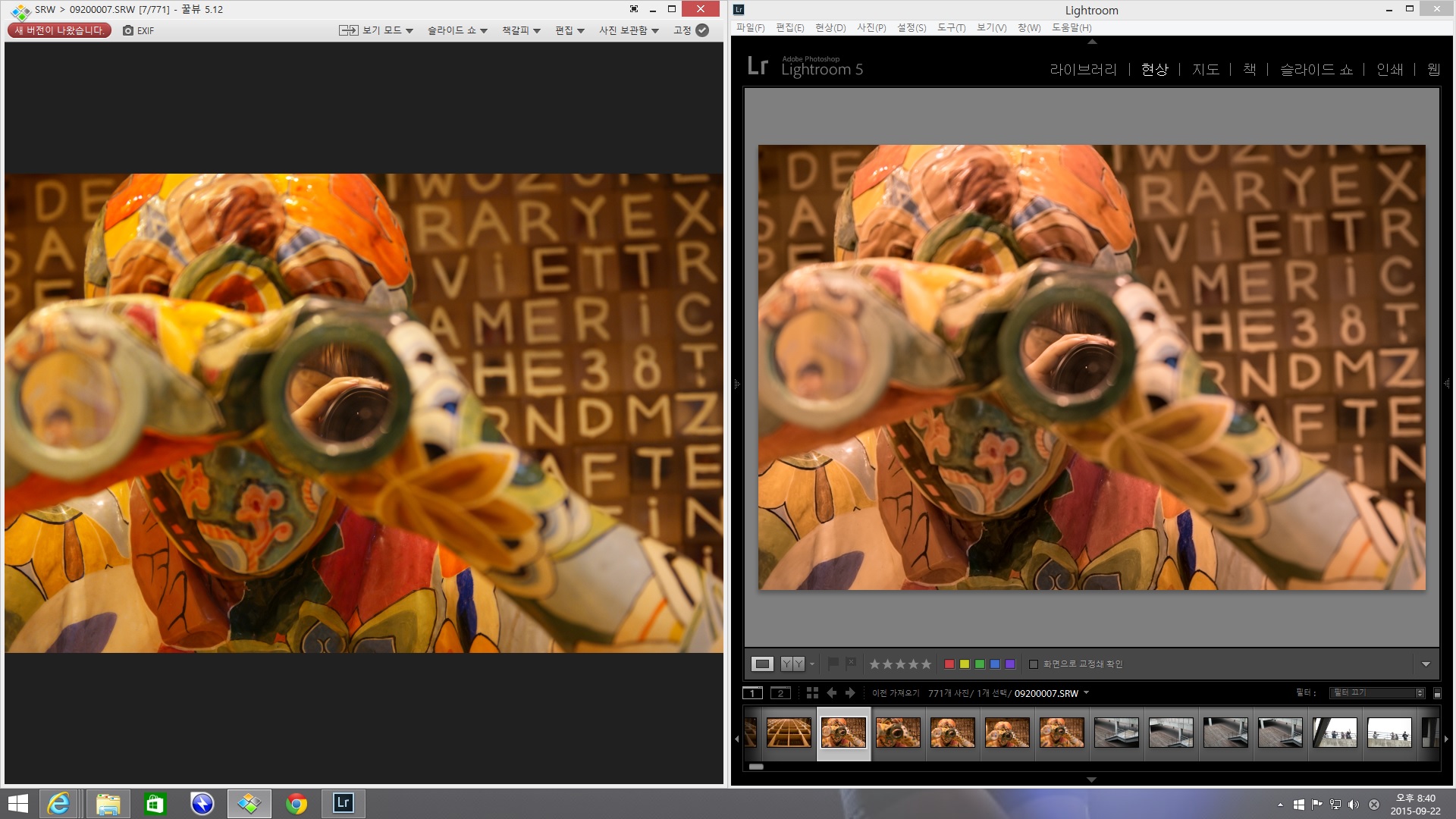The width and height of the screenshot is (1456, 819).
Task: Go to next photo with right arrow
Action: [x=850, y=692]
